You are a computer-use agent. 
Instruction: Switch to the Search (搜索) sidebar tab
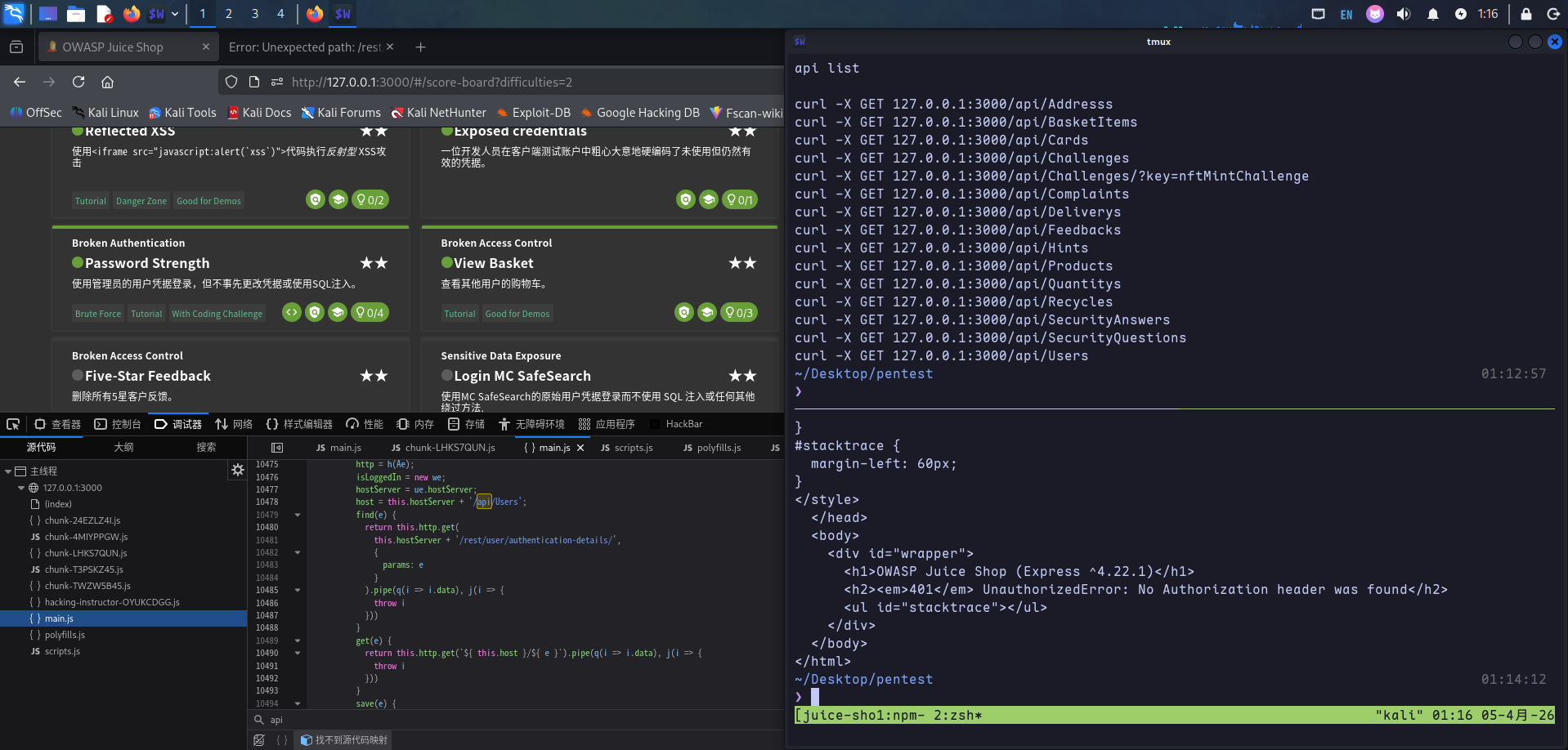(206, 447)
